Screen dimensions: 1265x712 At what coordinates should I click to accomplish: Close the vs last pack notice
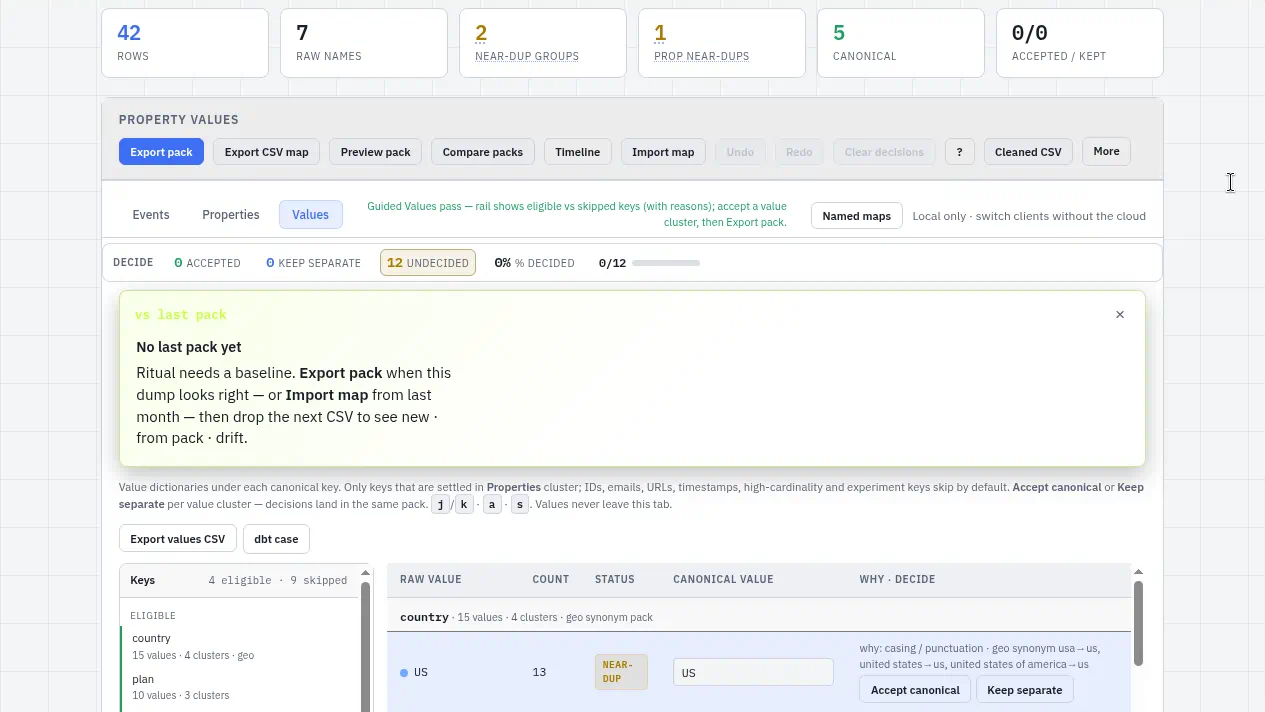coord(1120,314)
